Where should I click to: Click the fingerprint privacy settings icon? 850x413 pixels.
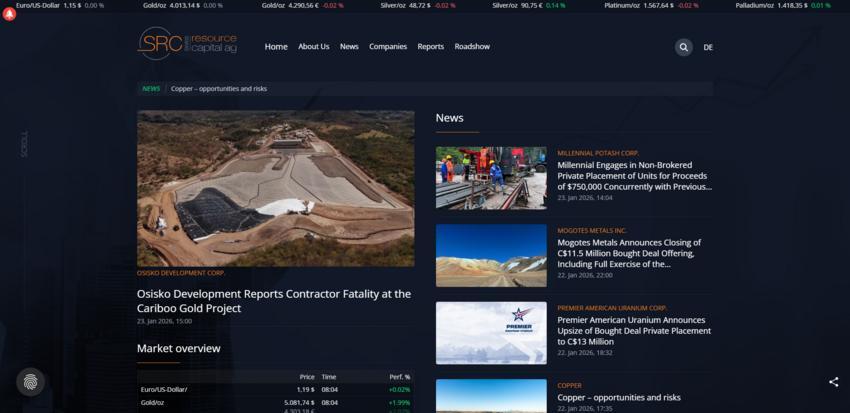pyautogui.click(x=30, y=382)
